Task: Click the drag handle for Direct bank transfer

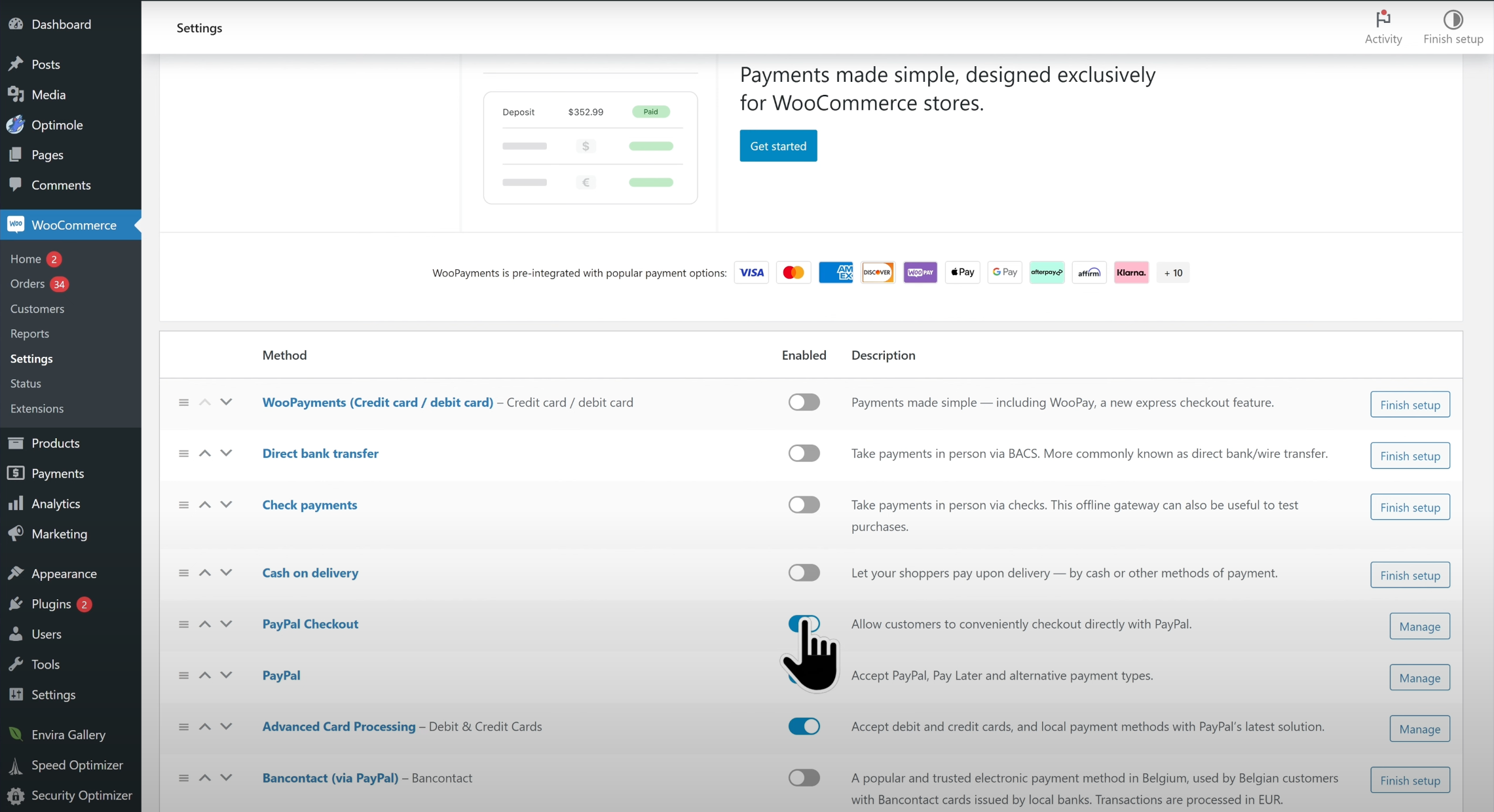Action: coord(183,453)
